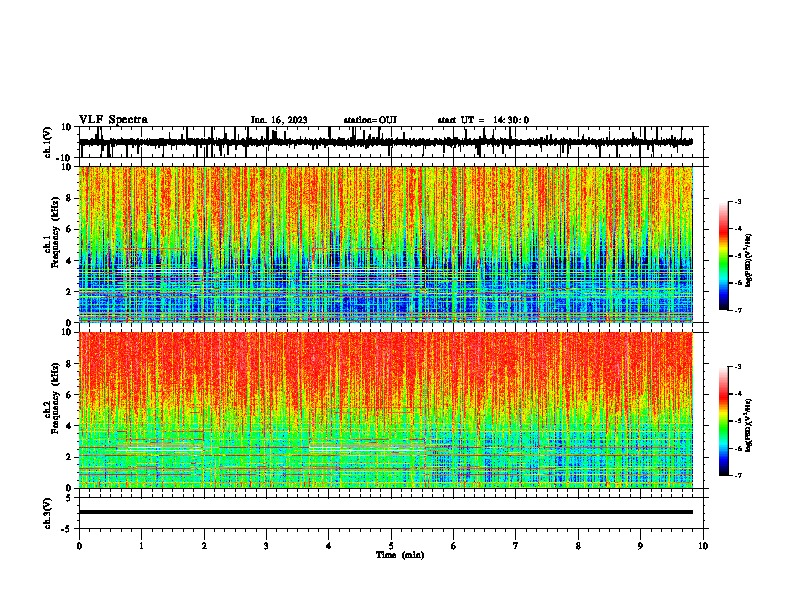Screen dimensions: 792x612
Task: Click the -3 label on ch.2 colorbar
Action: (737, 367)
